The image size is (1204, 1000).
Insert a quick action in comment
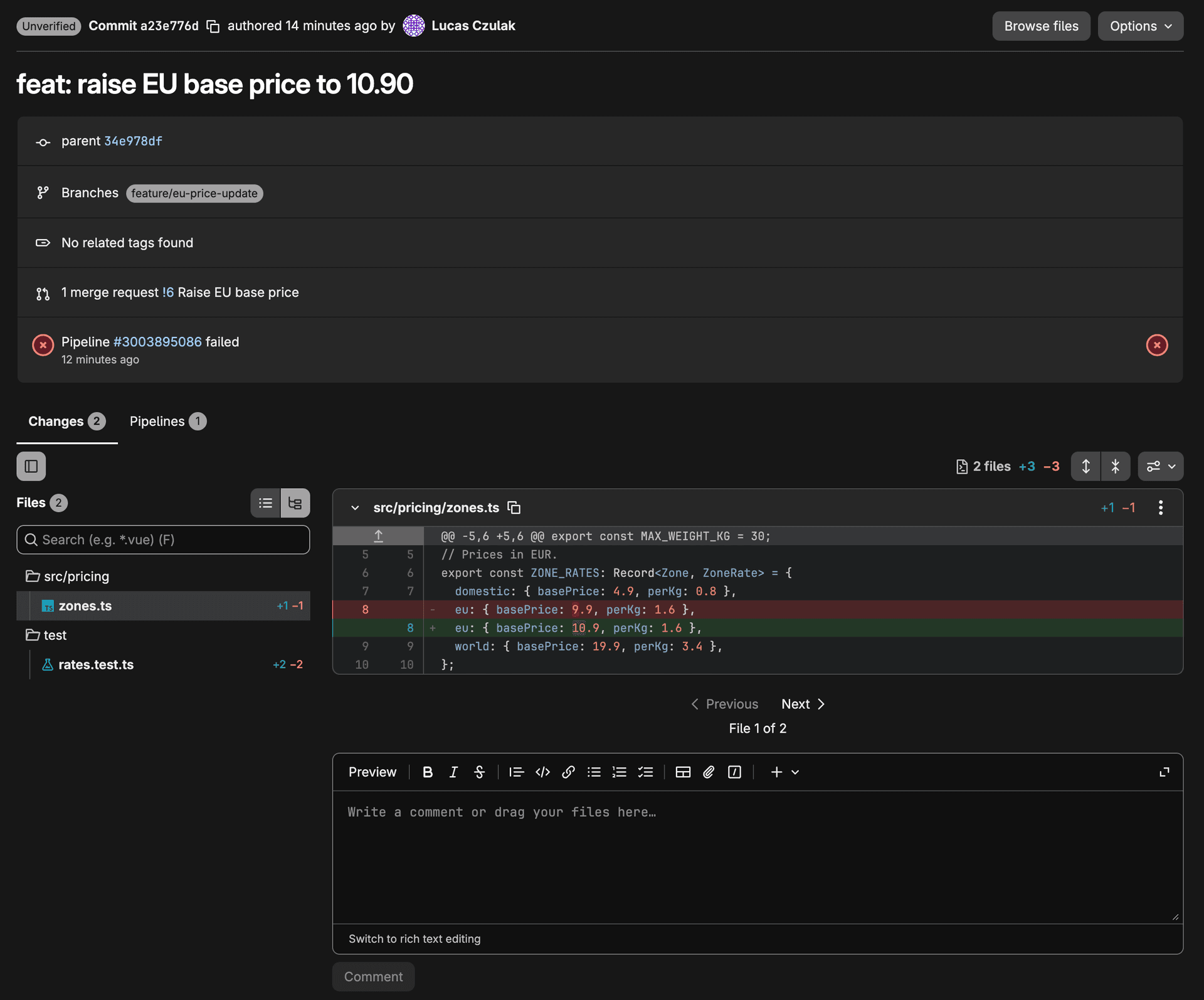click(734, 772)
